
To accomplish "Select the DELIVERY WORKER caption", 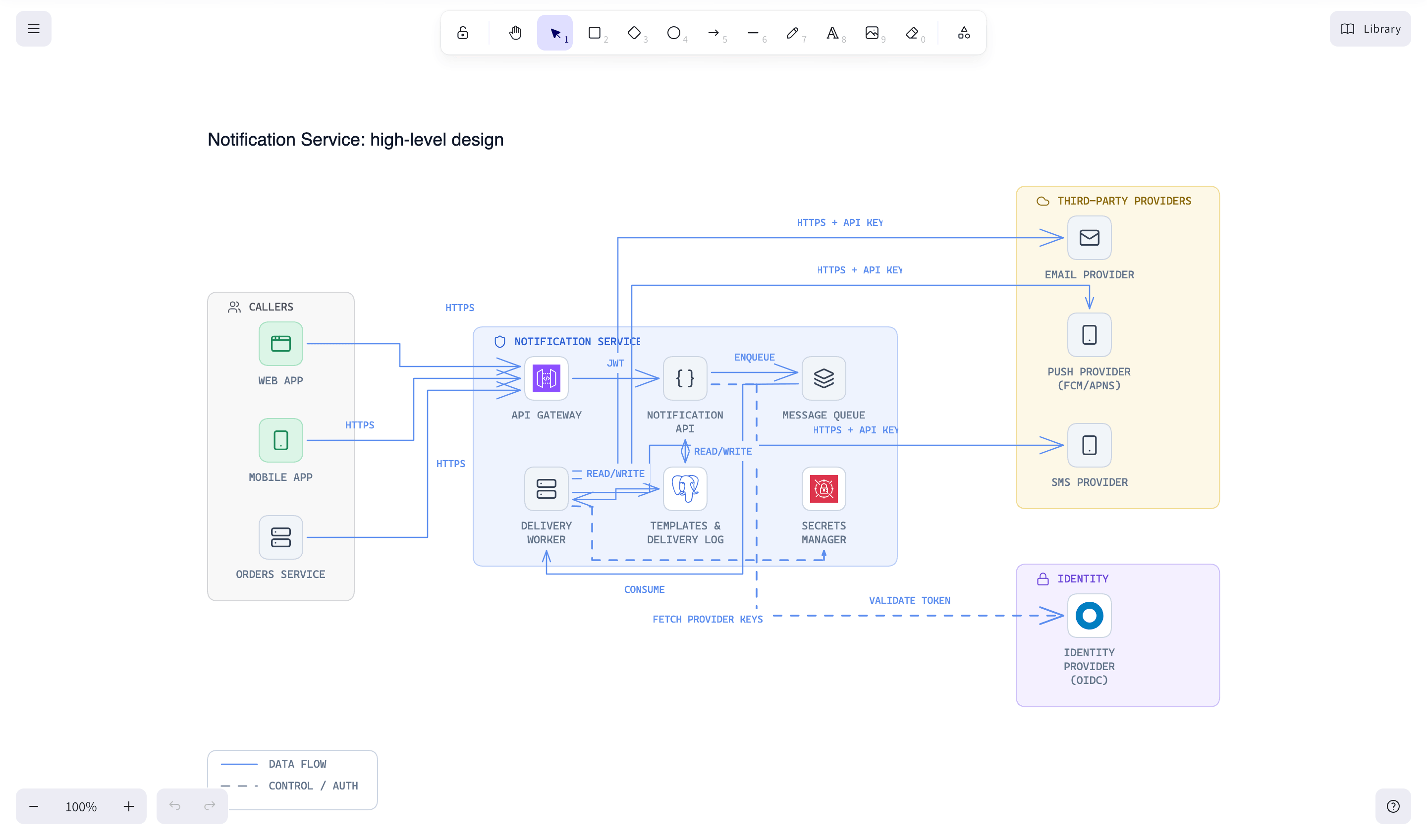I will tap(547, 533).
